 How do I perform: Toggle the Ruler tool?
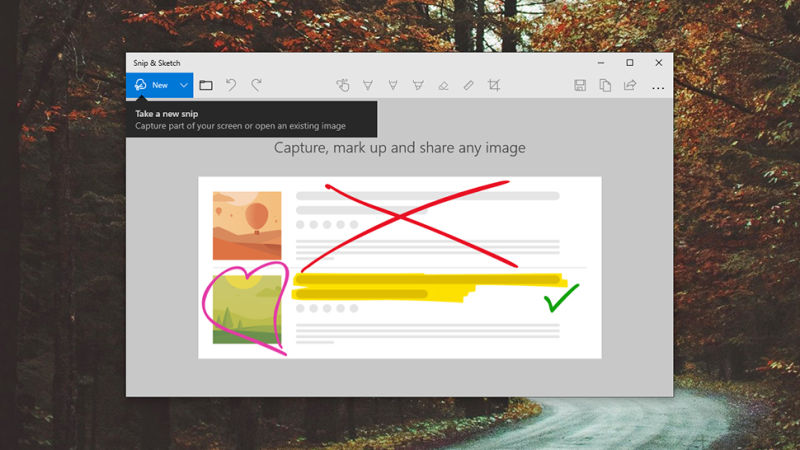coord(468,86)
